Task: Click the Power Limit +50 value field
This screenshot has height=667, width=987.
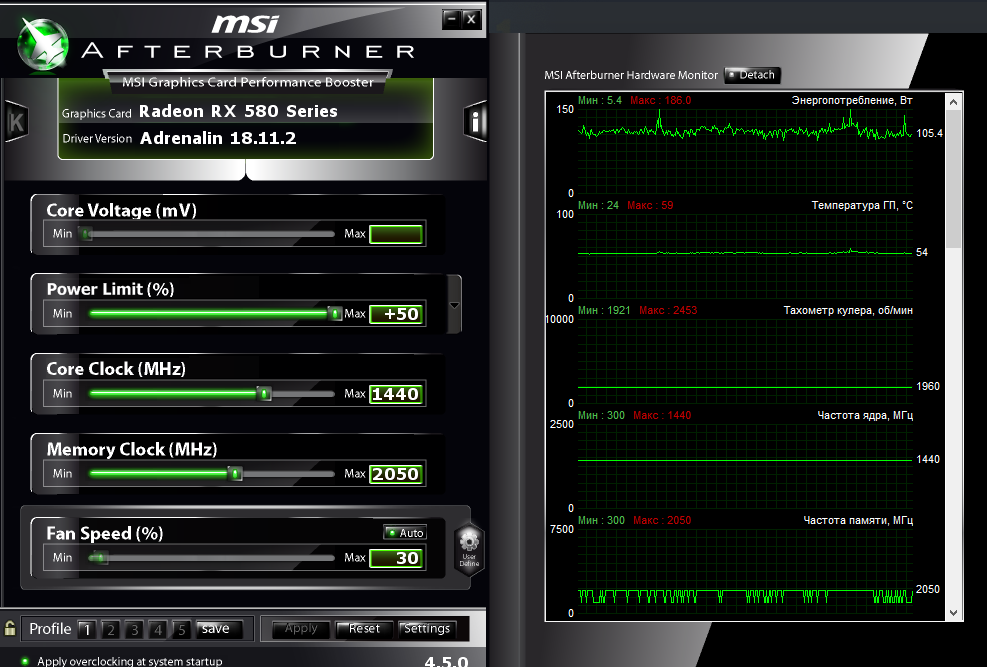Action: click(x=396, y=314)
